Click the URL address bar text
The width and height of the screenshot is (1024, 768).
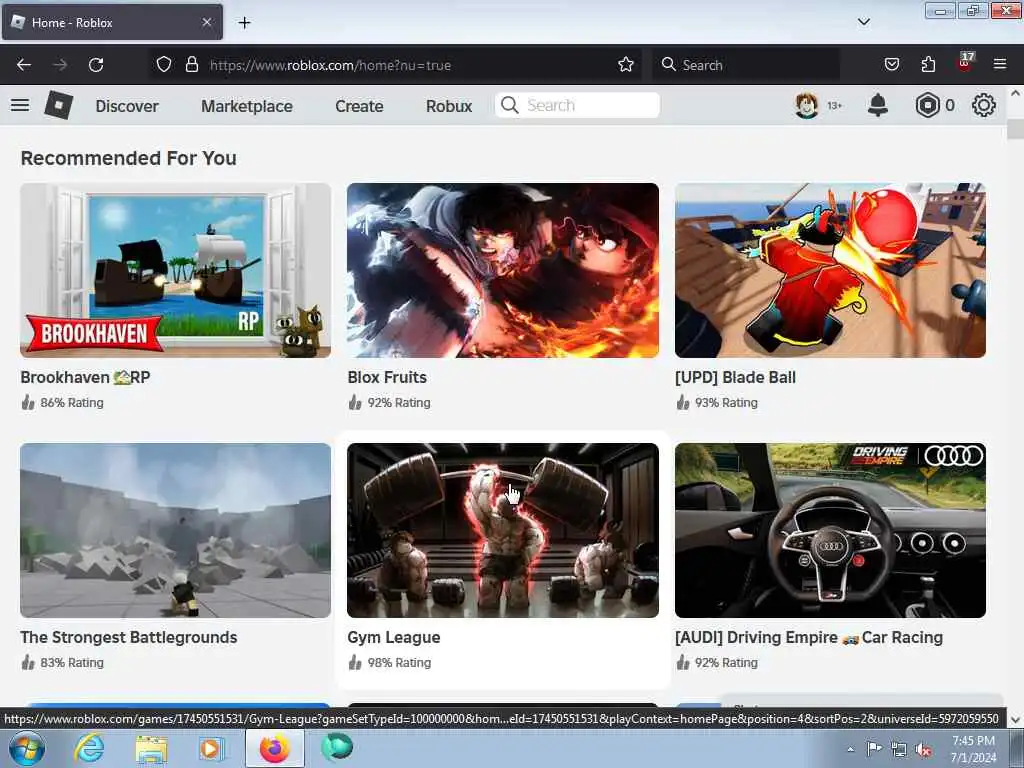click(x=330, y=65)
